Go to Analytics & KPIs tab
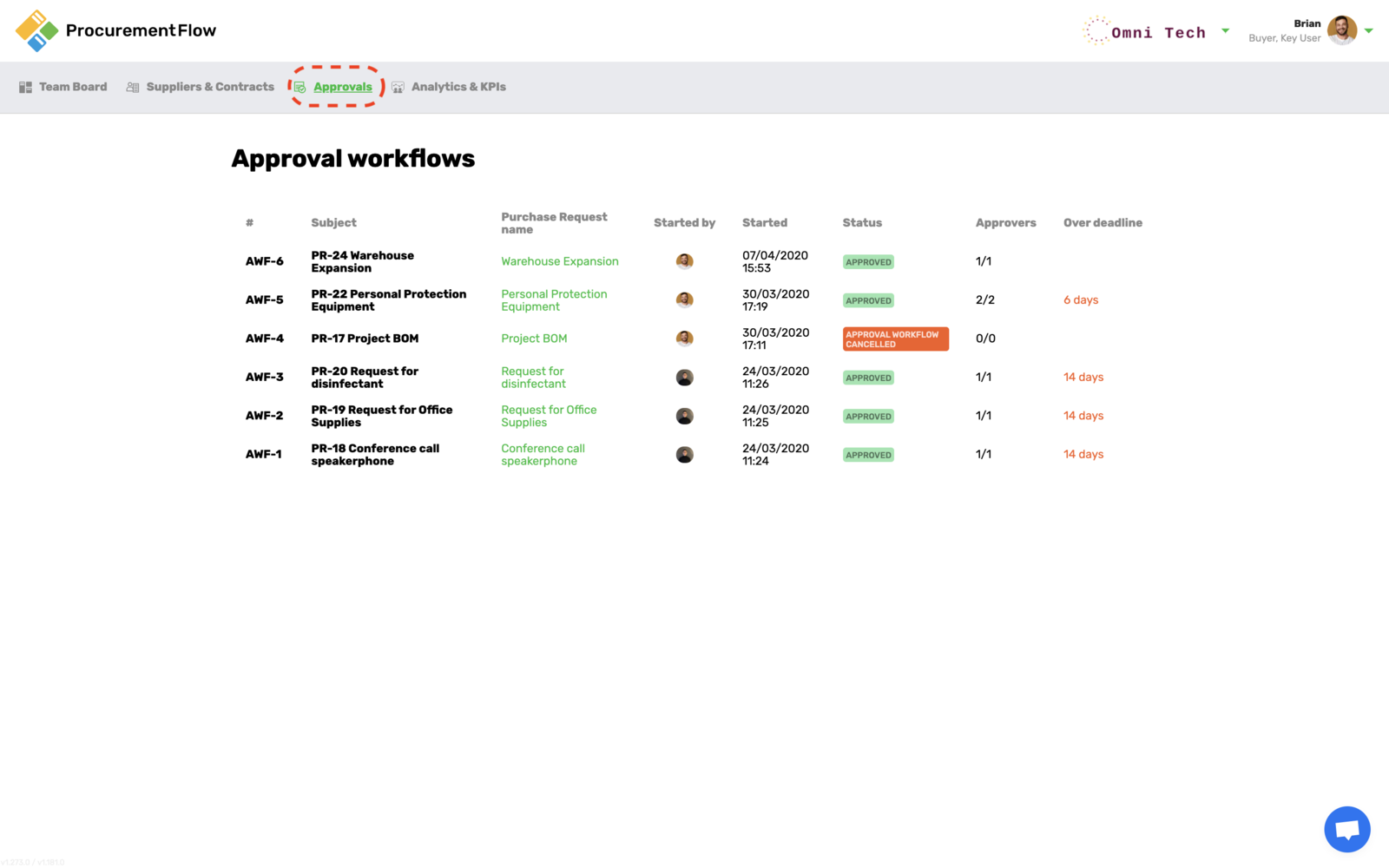 tap(458, 87)
